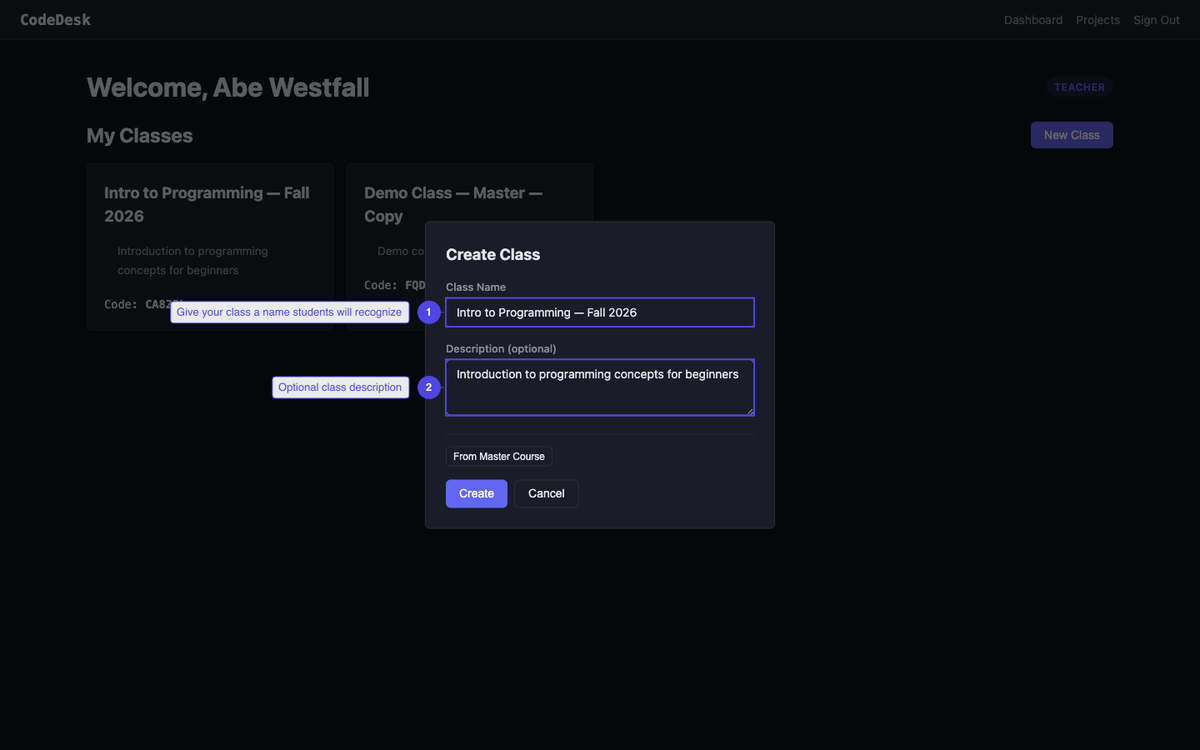
Task: Go to Projects in the top navigation
Action: (1097, 20)
